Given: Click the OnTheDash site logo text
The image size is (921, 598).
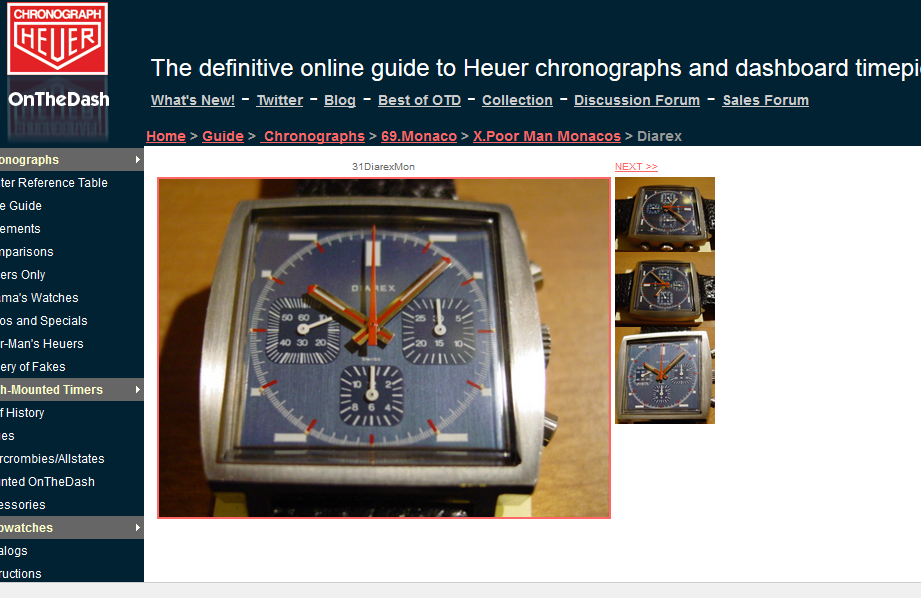Looking at the screenshot, I should coord(59,99).
